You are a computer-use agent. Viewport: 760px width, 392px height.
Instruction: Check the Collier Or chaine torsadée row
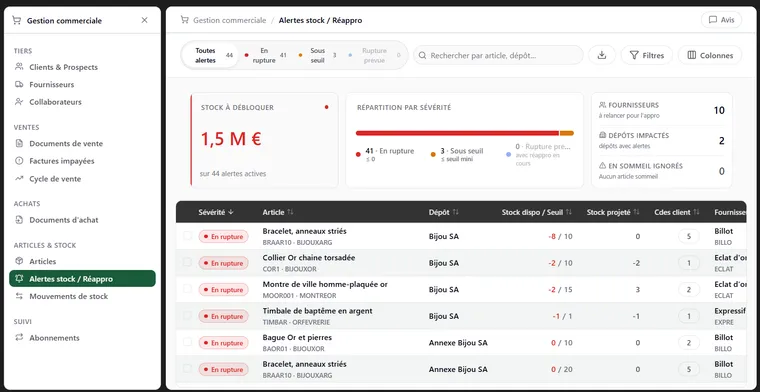point(187,262)
